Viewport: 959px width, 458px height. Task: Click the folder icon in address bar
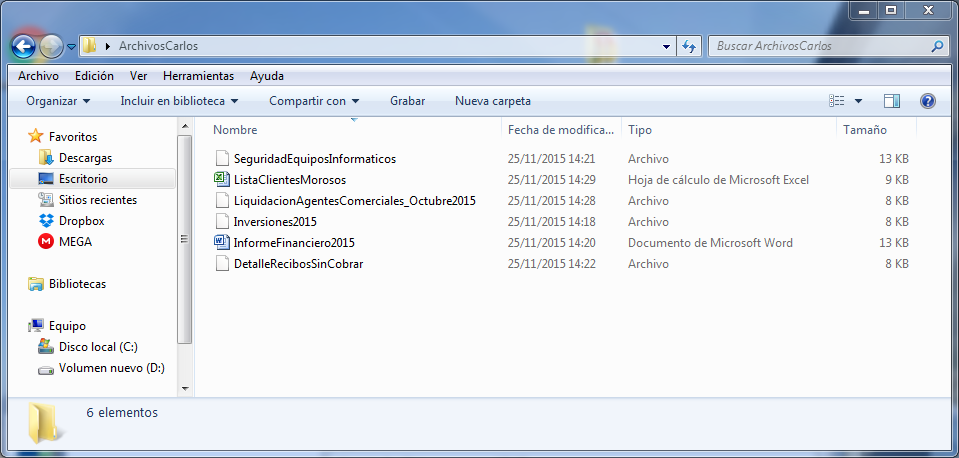[89, 46]
